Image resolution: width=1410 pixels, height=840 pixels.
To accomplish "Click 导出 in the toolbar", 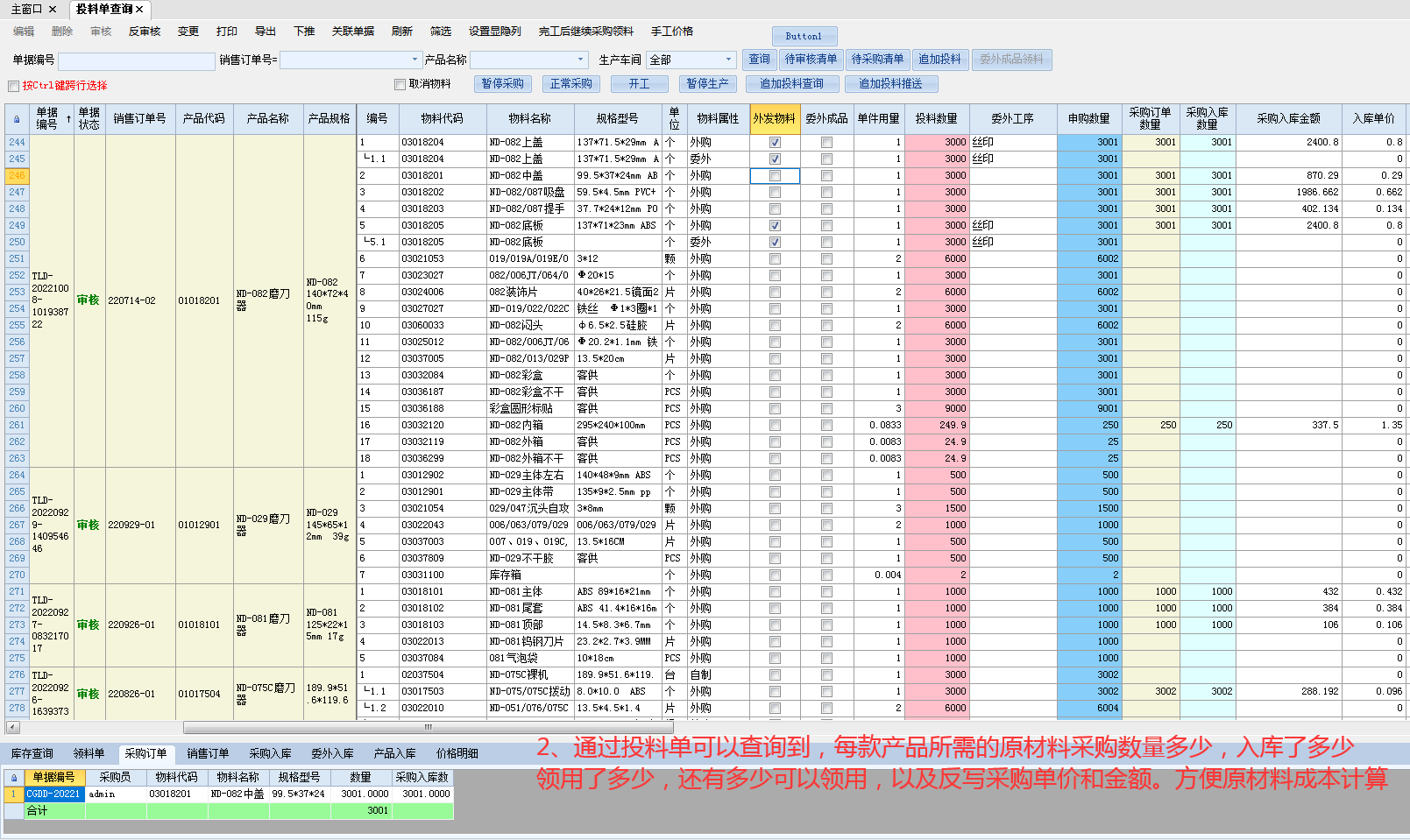I will pos(266,32).
